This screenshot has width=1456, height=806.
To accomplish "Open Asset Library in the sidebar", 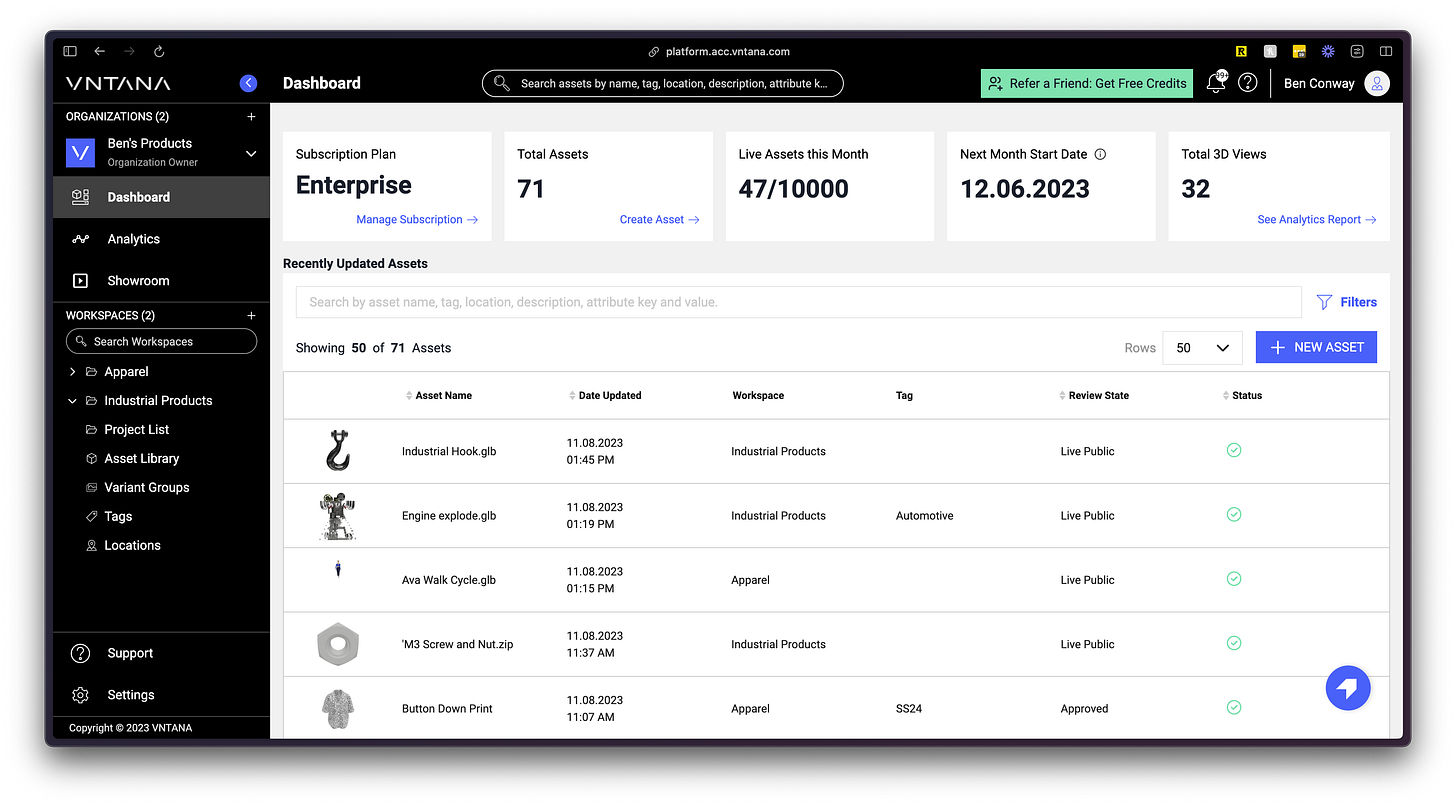I will pos(141,459).
